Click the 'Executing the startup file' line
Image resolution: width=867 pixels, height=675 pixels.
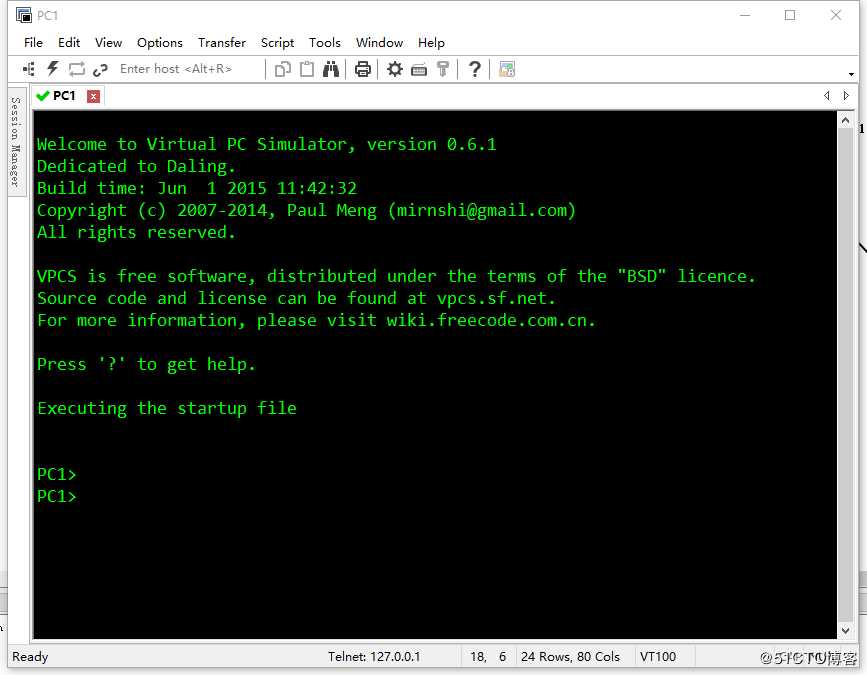pos(166,409)
